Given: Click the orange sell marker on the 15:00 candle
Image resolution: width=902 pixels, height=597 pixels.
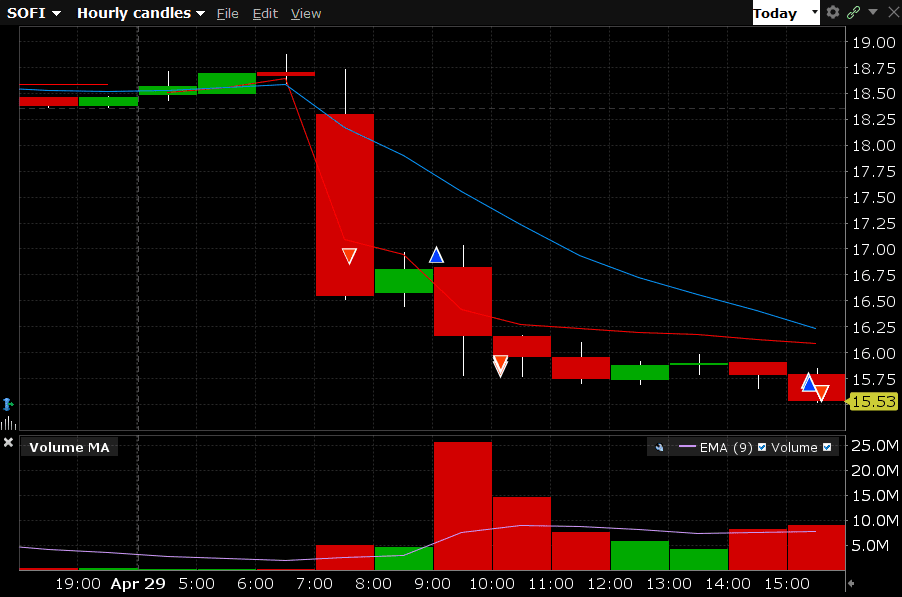Looking at the screenshot, I should [x=821, y=393].
